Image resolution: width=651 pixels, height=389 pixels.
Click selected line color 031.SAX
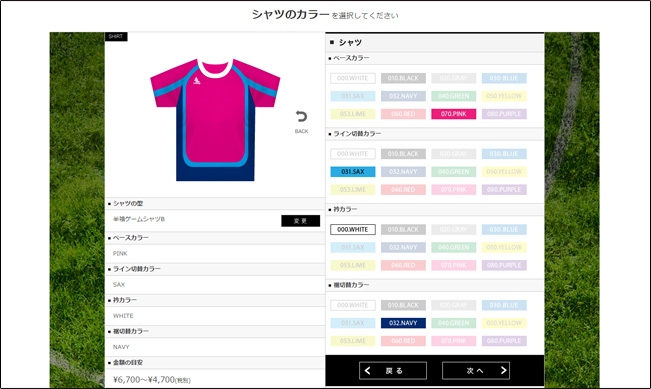tap(353, 171)
